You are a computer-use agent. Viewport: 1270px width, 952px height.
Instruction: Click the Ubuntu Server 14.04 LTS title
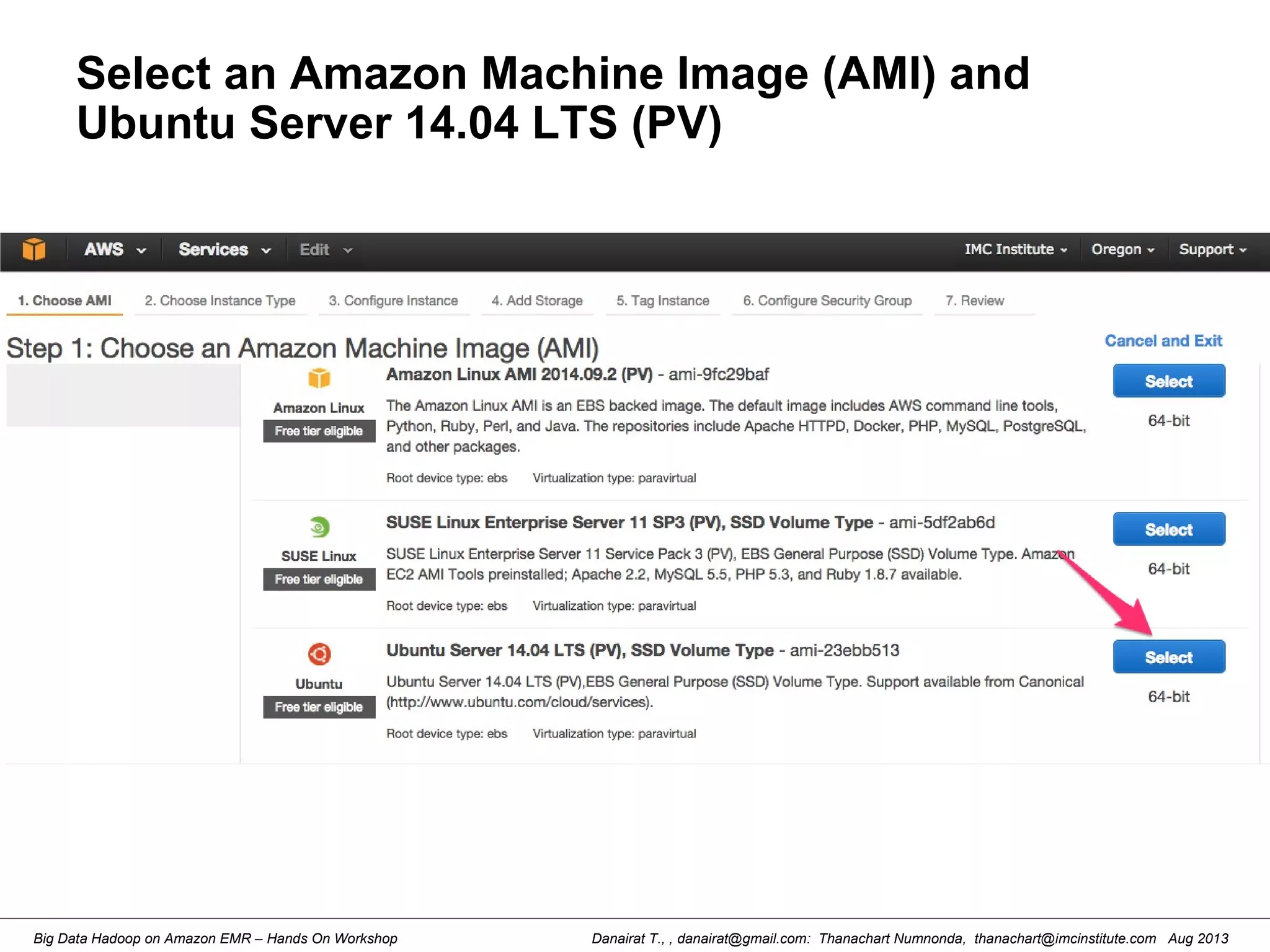coord(580,650)
